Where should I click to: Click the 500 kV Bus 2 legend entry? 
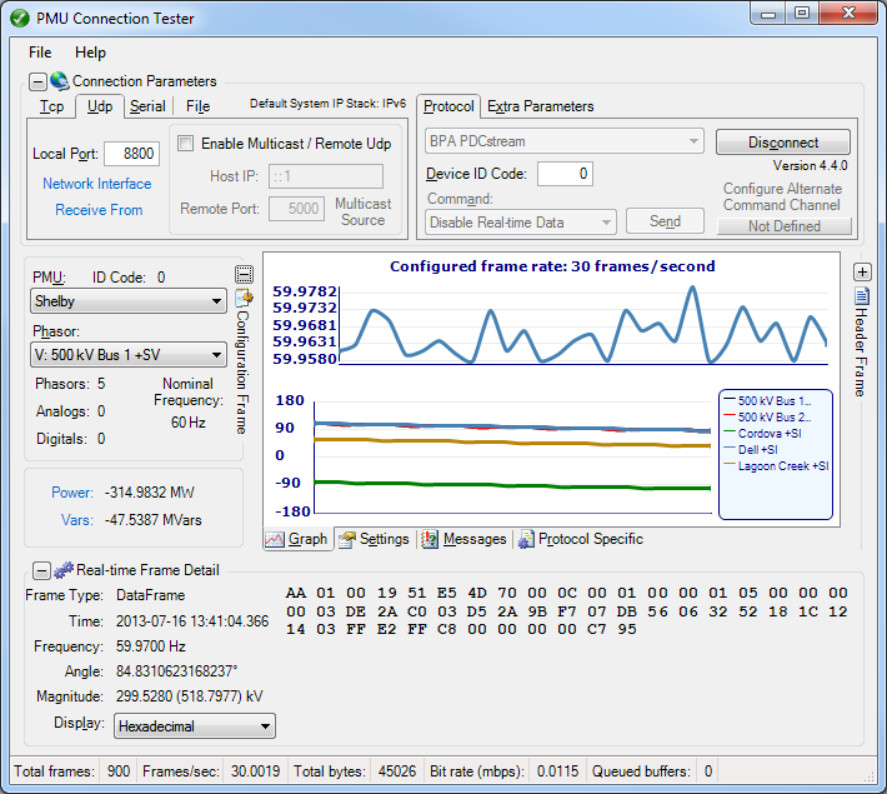coord(767,417)
